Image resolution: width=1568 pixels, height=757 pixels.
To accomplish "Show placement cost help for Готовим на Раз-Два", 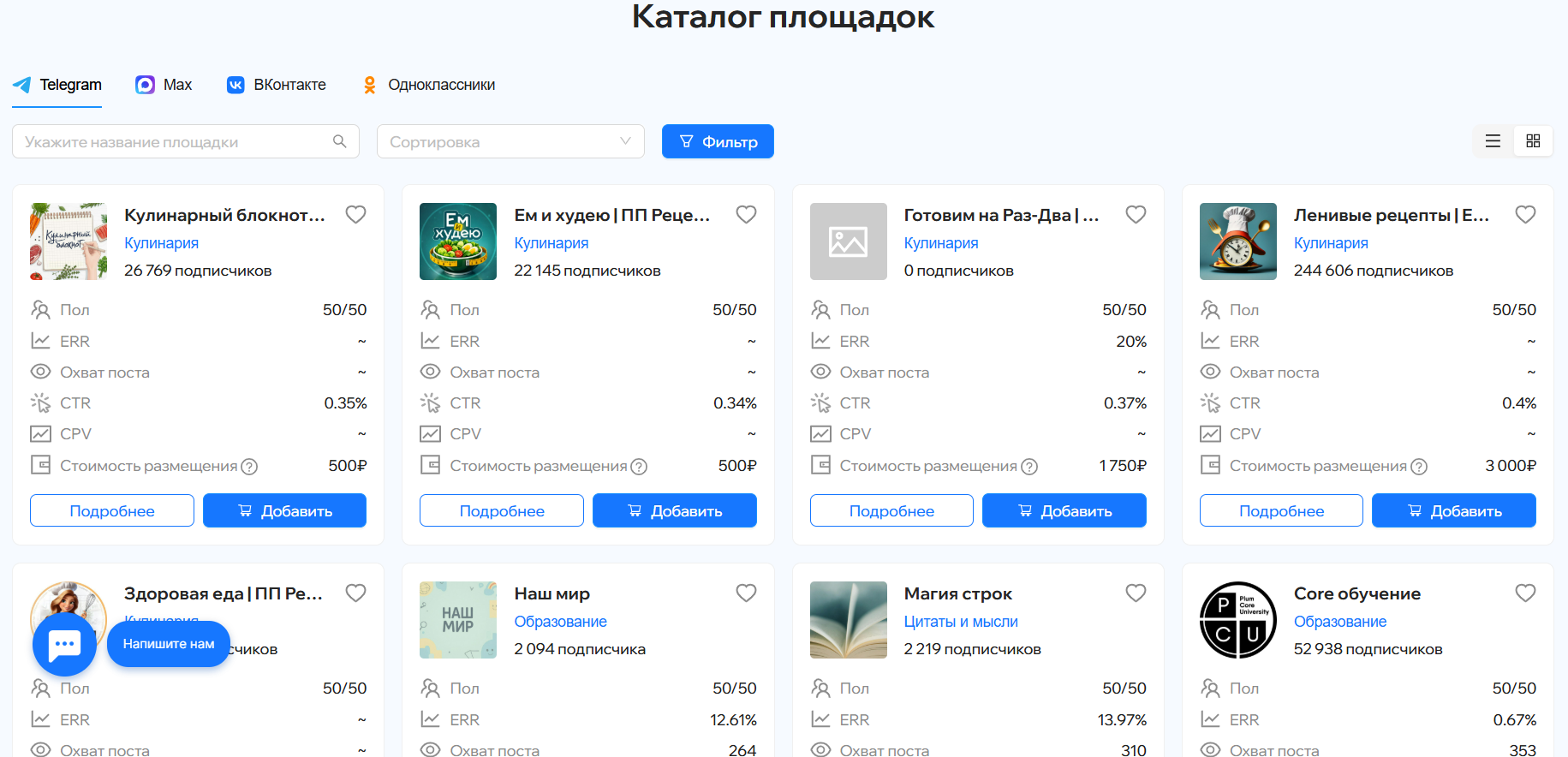I will tap(1029, 467).
